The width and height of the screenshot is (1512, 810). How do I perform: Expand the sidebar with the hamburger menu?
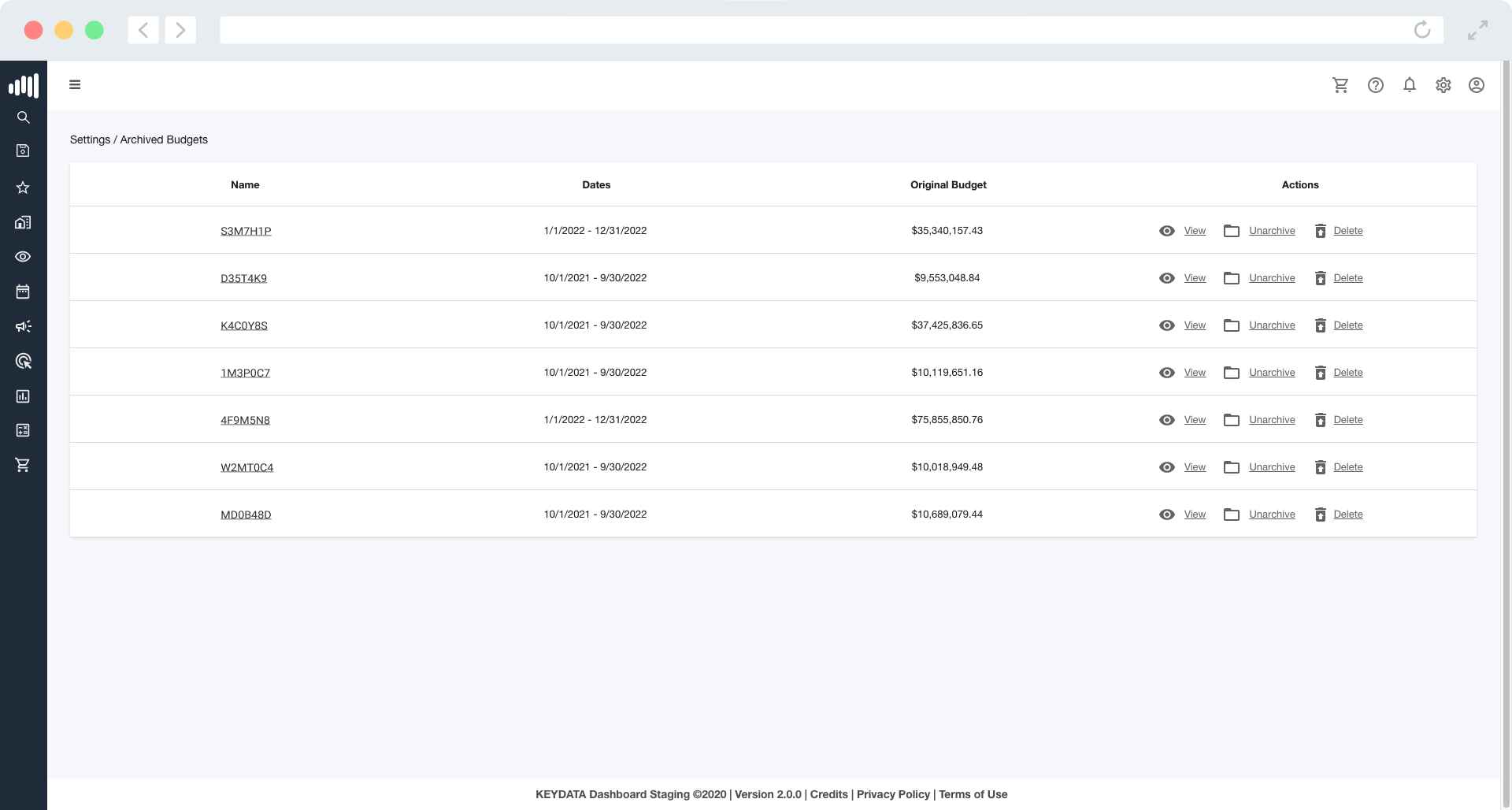tap(75, 84)
